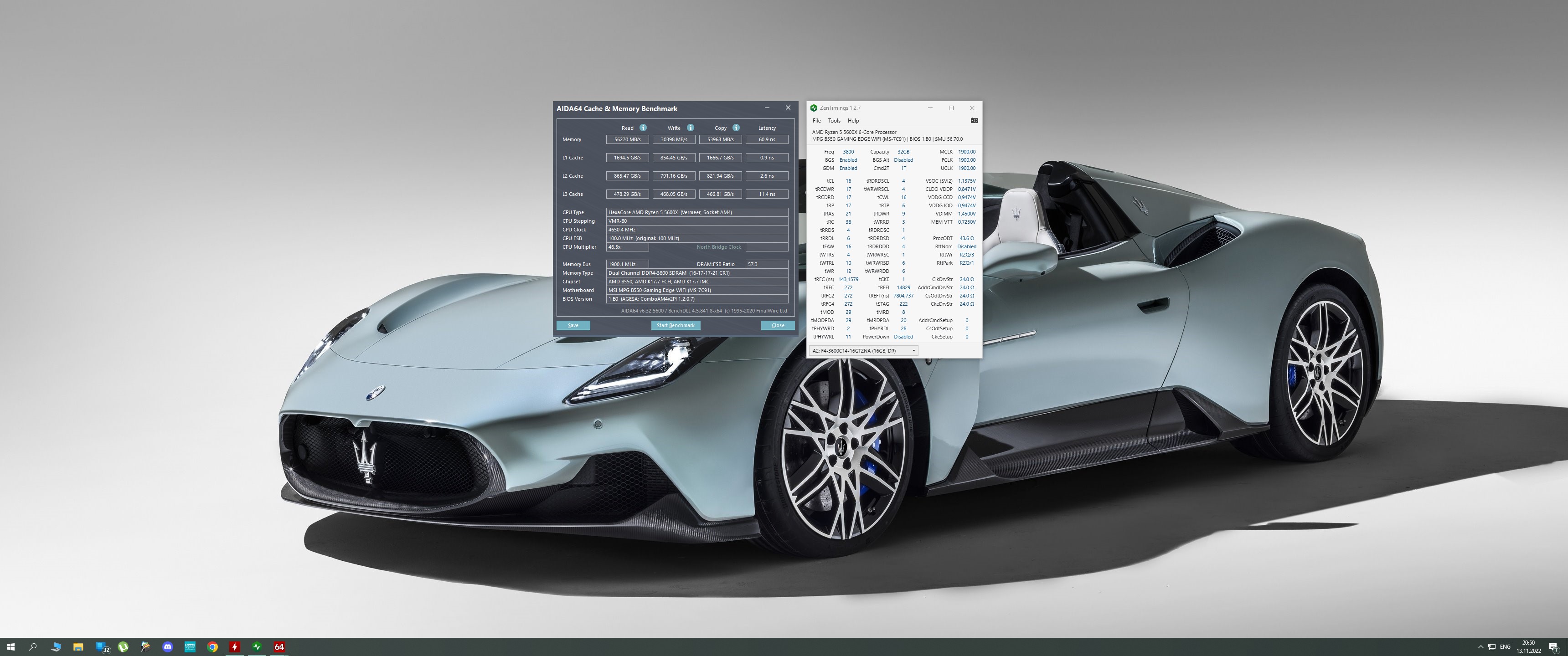The height and width of the screenshot is (656, 1568).
Task: Open the ZenTimings File menu
Action: tap(816, 120)
